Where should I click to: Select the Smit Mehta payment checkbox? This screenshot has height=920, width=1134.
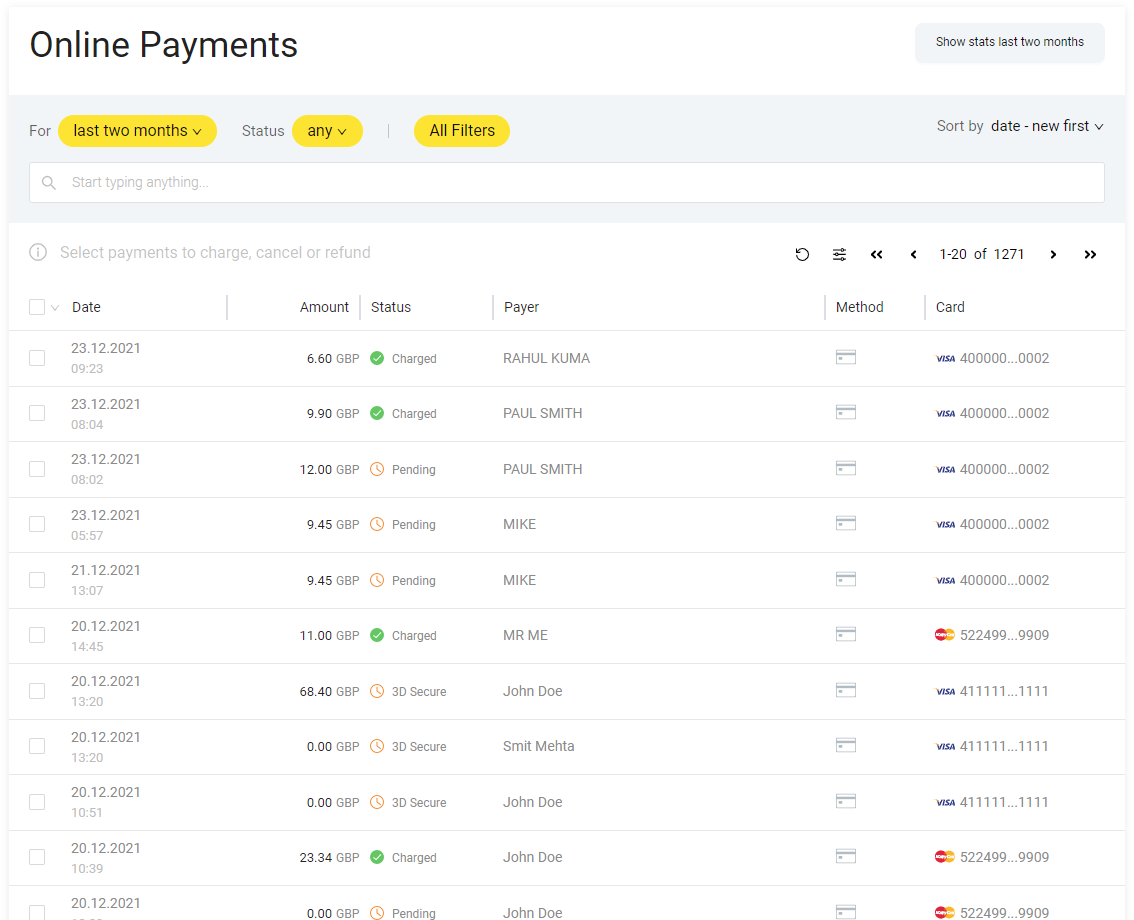tap(37, 746)
